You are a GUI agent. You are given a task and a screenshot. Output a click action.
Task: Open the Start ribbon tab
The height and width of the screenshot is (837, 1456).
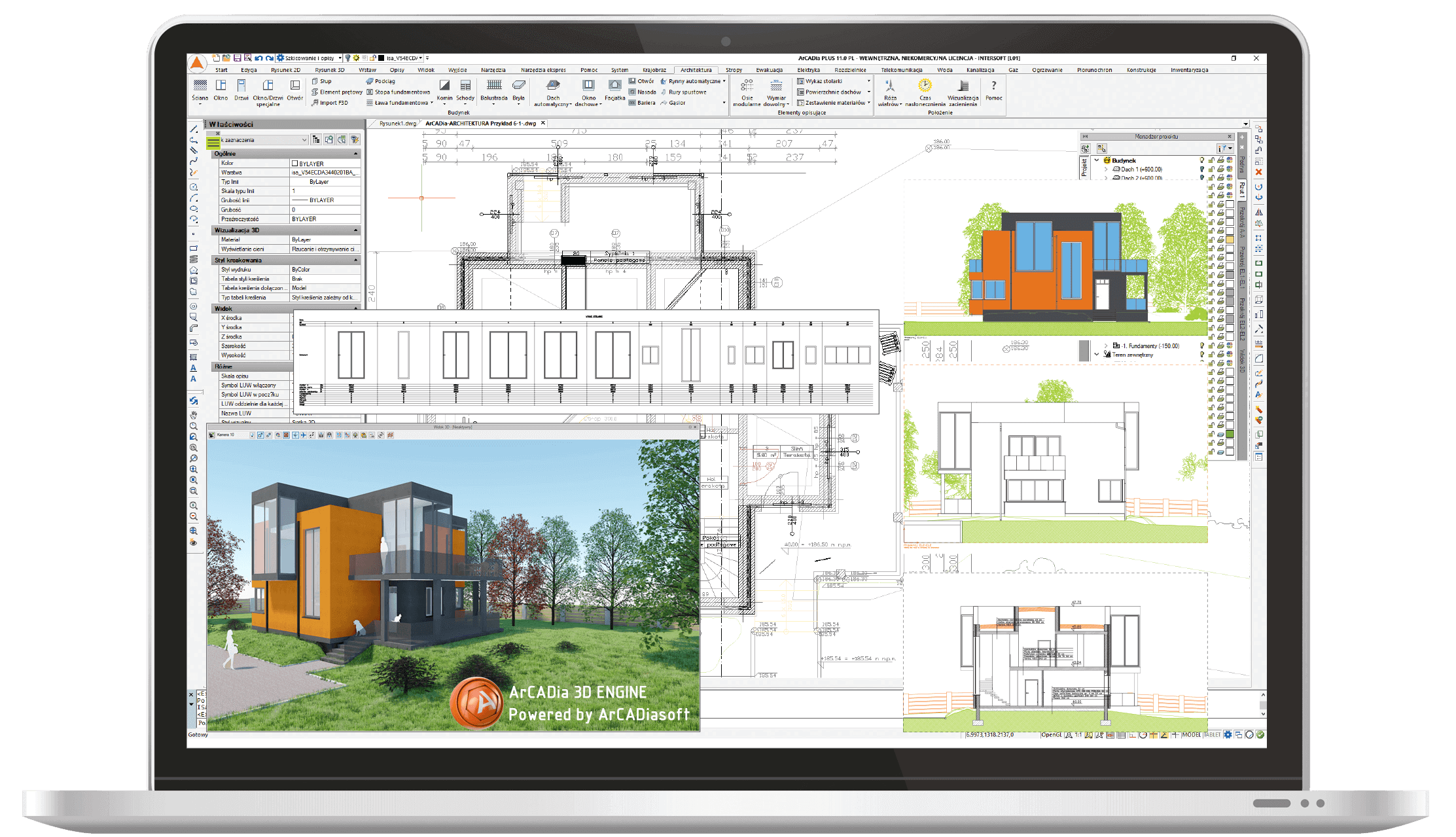(x=222, y=70)
